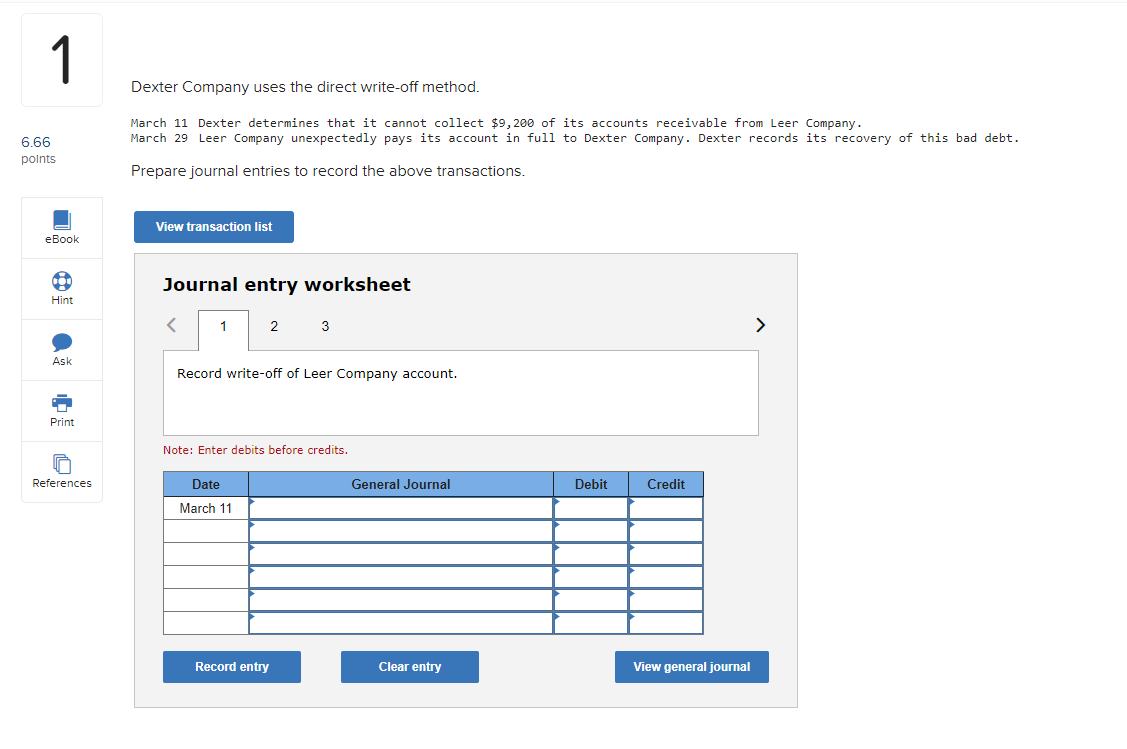1127x749 pixels.
Task: Open the account selector in the second journal row
Action: pos(400,530)
